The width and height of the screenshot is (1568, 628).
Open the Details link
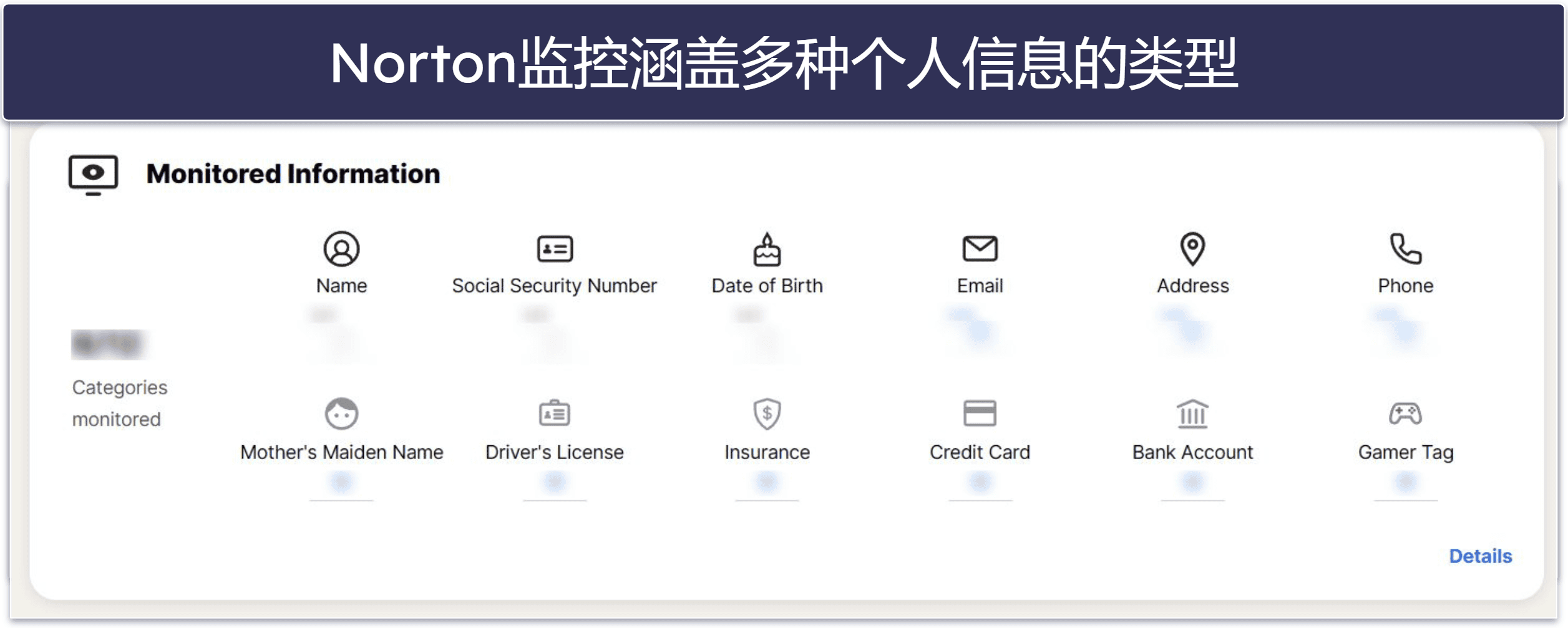click(x=1480, y=556)
